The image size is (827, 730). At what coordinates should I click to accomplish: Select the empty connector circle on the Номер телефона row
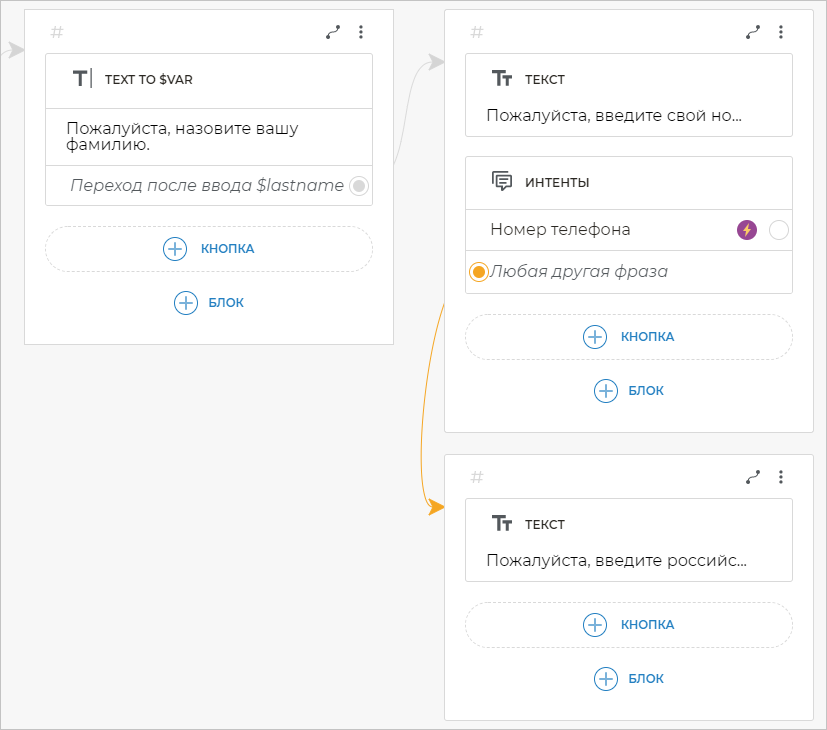pos(779,230)
